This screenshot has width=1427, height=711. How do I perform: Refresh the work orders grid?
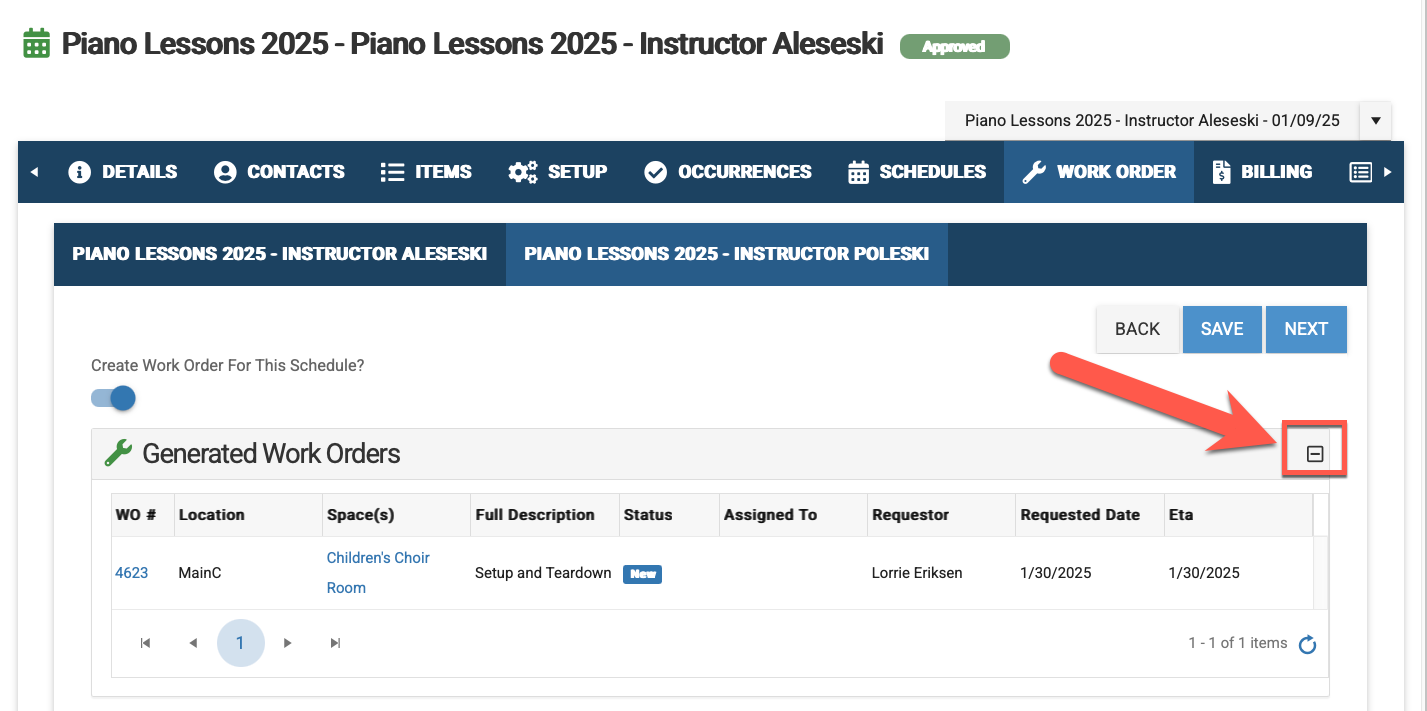[x=1307, y=645]
